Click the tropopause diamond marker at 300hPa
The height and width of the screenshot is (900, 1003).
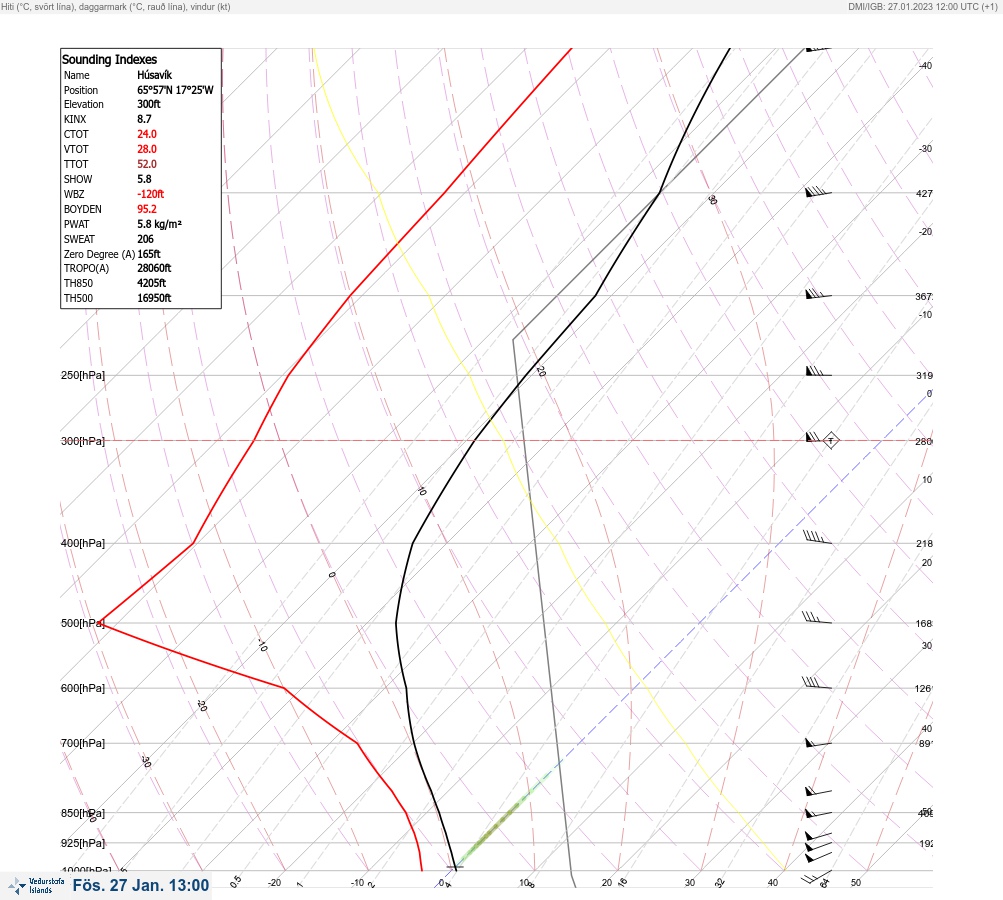coord(830,440)
